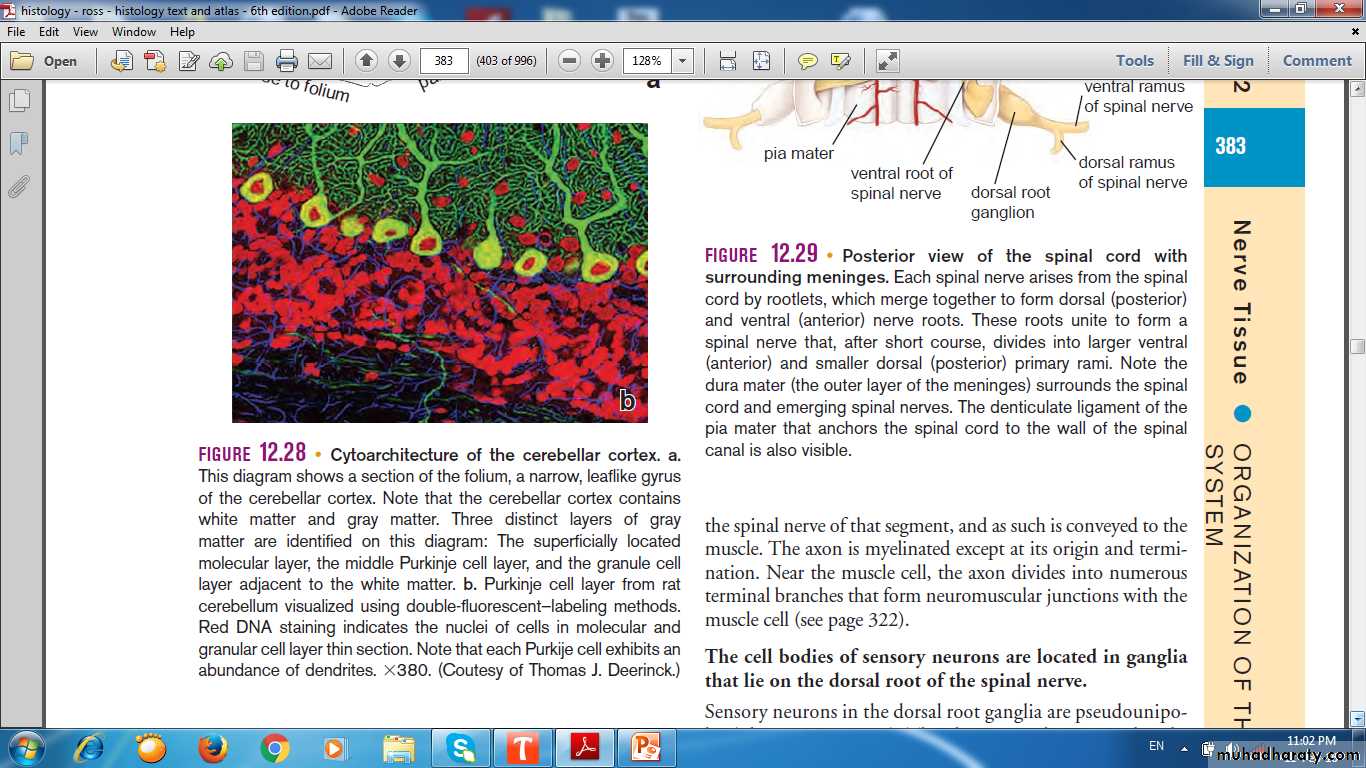
Task: Select the highlight text tool
Action: click(x=840, y=61)
